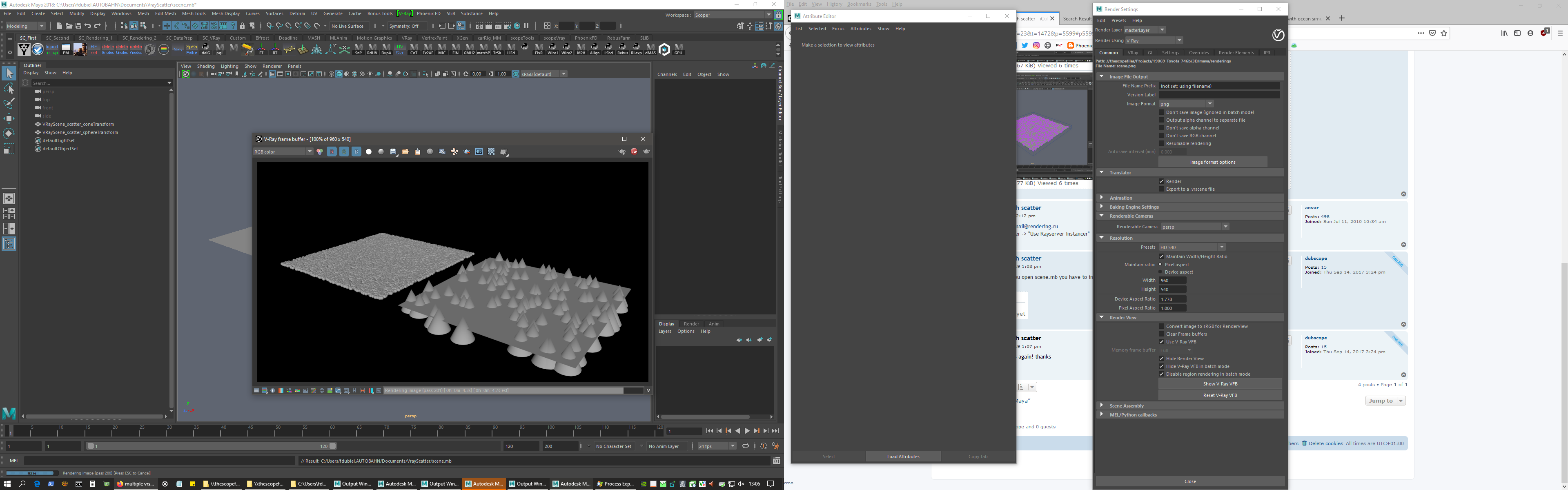Click the 'Show V-Ray VFB' button

[x=1220, y=383]
